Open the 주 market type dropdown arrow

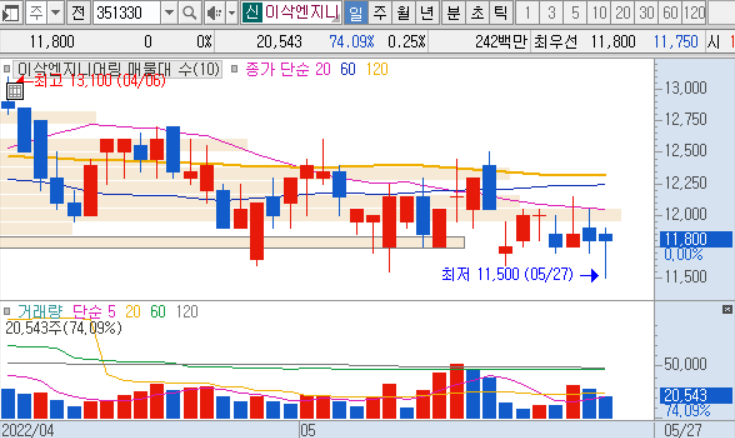[56, 13]
